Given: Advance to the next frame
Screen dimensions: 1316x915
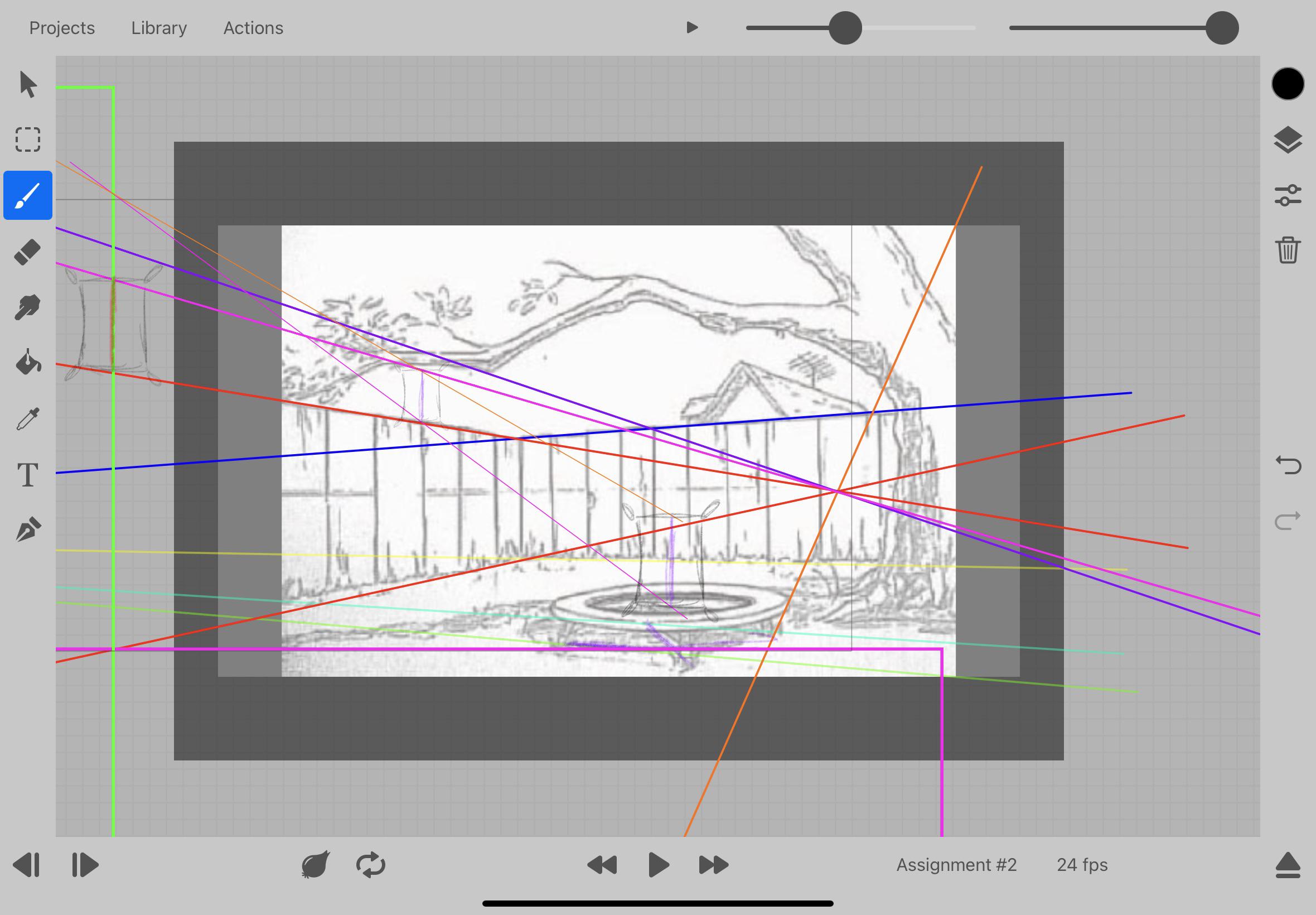Looking at the screenshot, I should click(x=85, y=865).
